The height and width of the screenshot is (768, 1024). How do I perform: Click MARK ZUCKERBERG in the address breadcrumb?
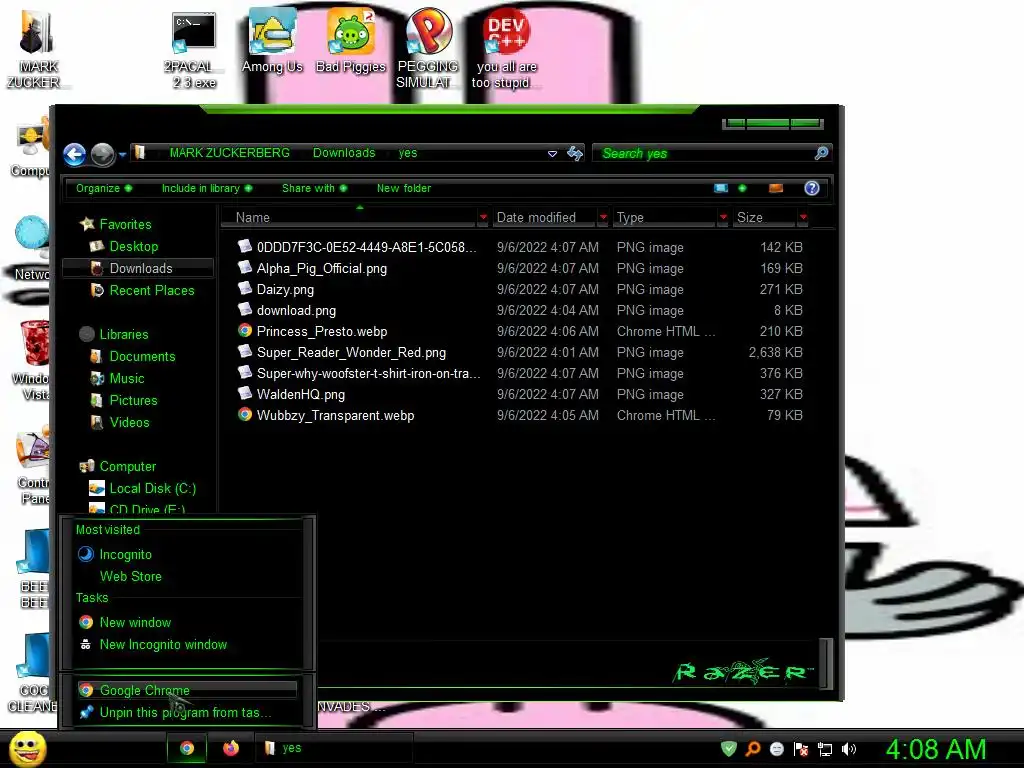(x=230, y=153)
